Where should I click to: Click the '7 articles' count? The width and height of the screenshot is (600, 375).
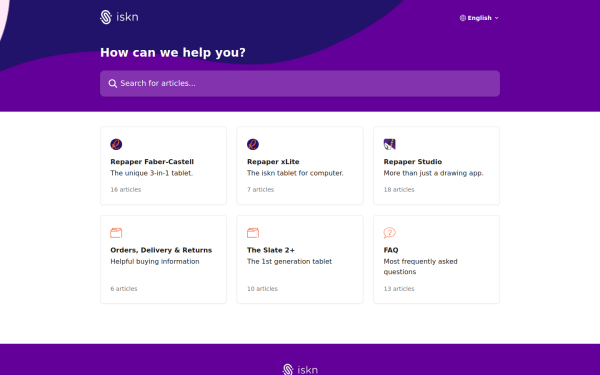pos(260,189)
